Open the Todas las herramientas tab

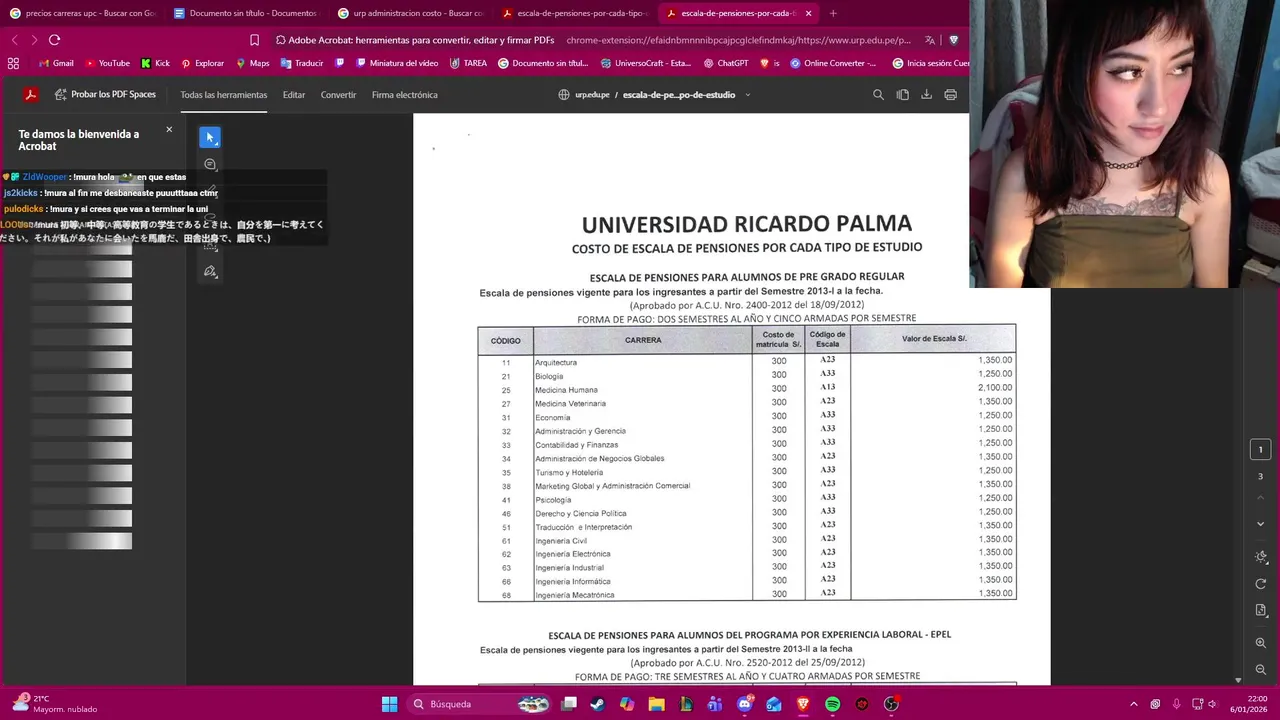tap(223, 95)
